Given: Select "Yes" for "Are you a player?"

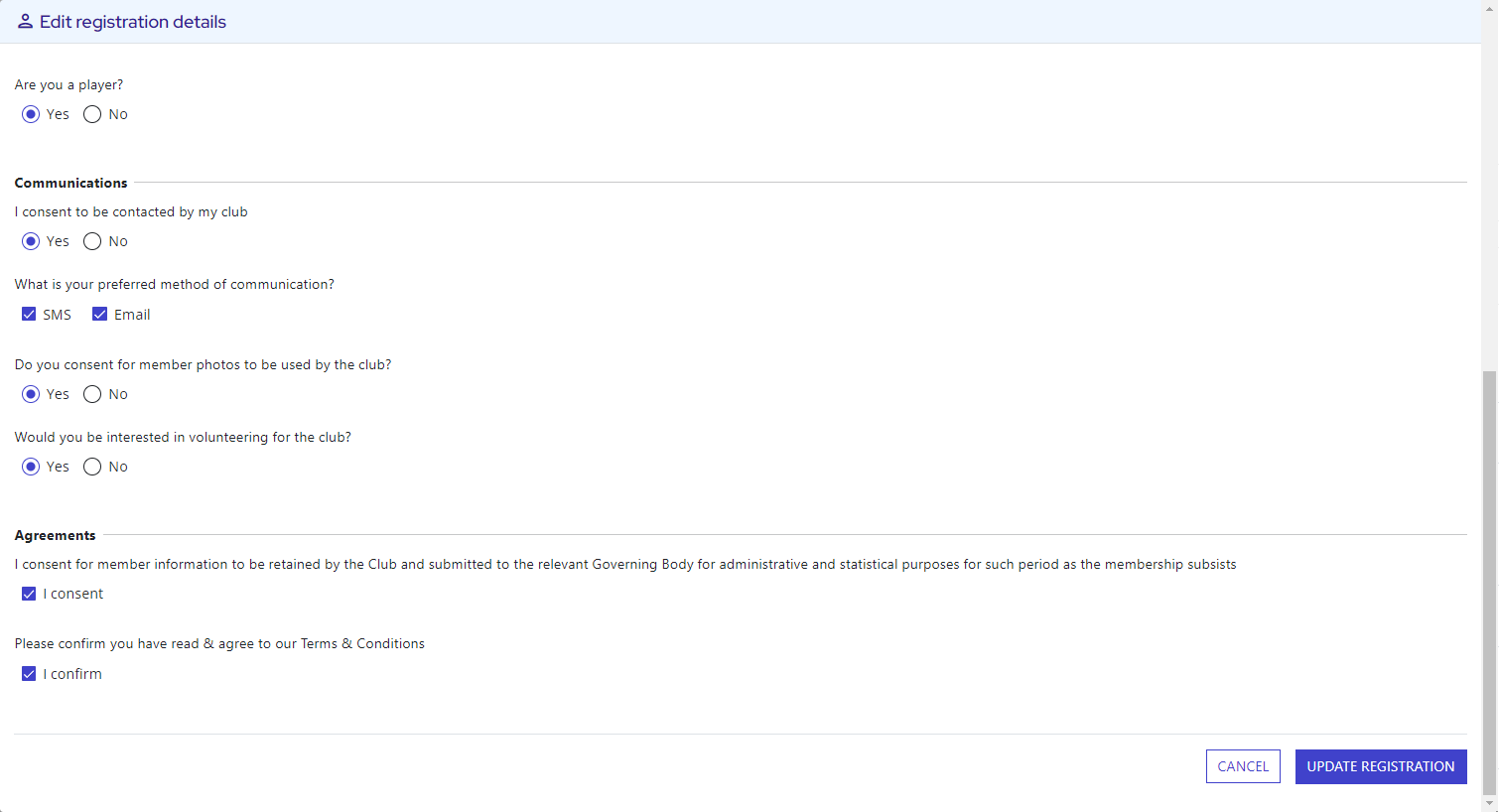Looking at the screenshot, I should click(x=31, y=114).
